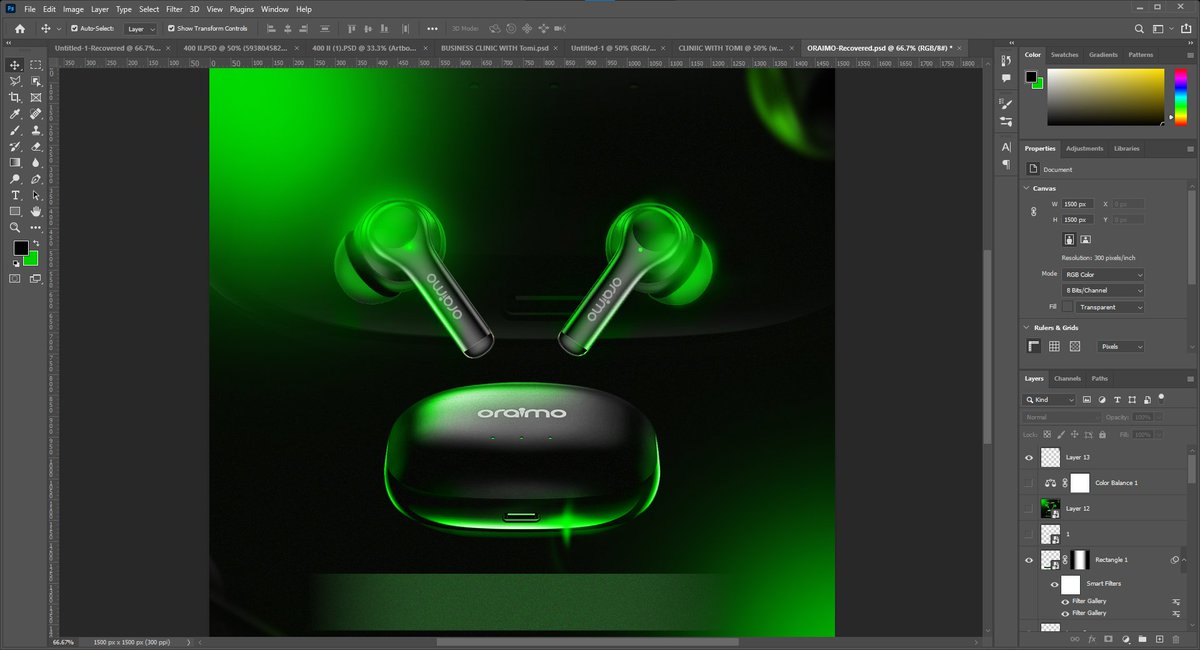Viewport: 1200px width, 650px height.
Task: Select the Clone Stamp tool
Action: tap(36, 130)
